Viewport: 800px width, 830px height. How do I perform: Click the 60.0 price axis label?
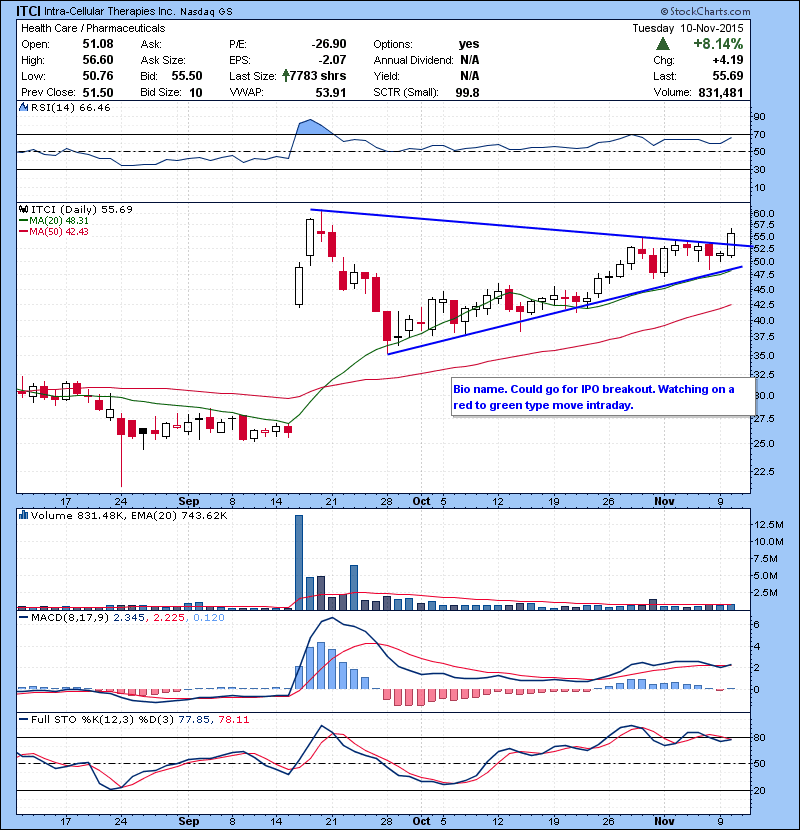point(763,213)
